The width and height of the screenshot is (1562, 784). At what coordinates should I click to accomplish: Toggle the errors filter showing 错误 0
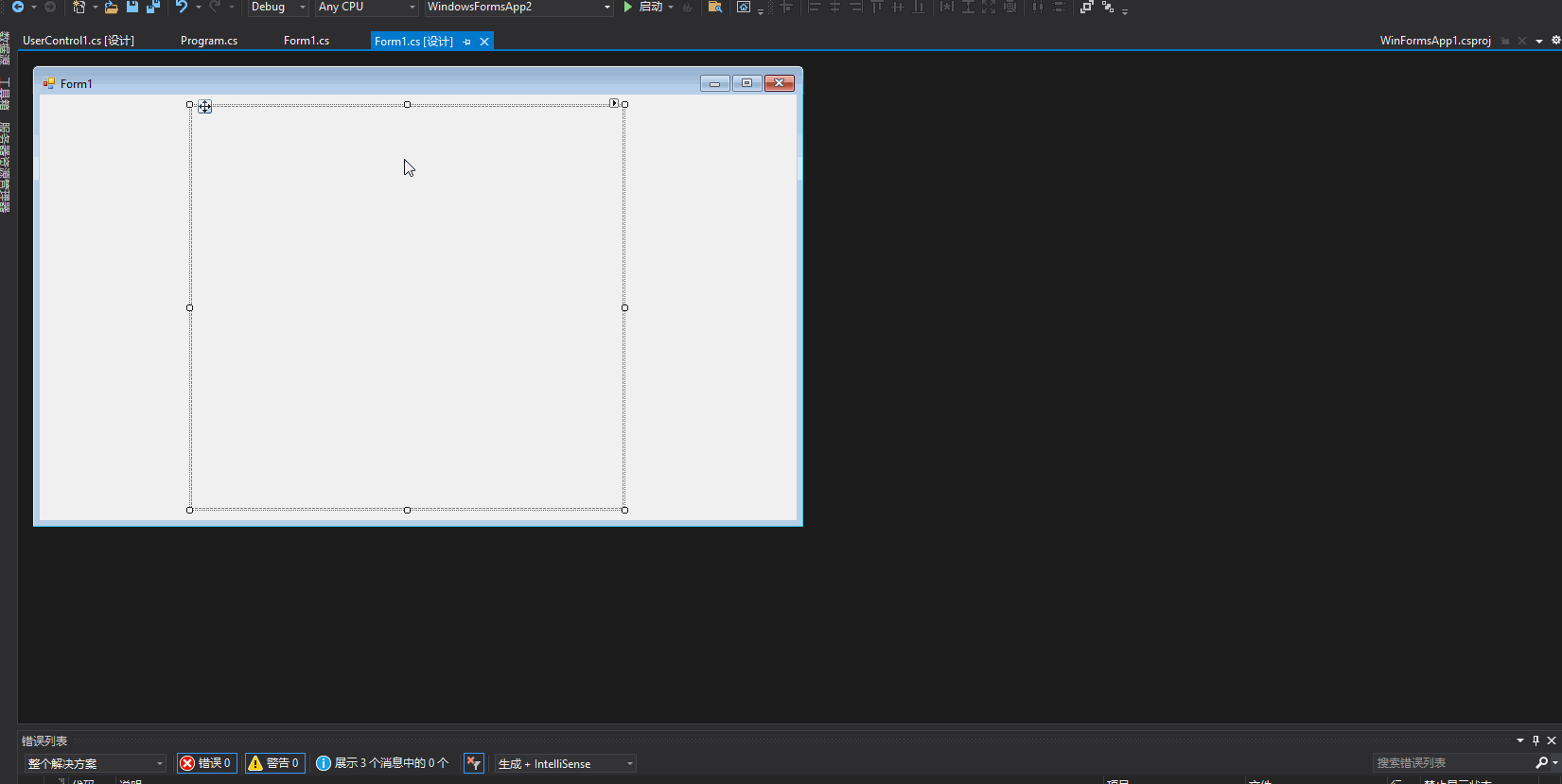206,763
